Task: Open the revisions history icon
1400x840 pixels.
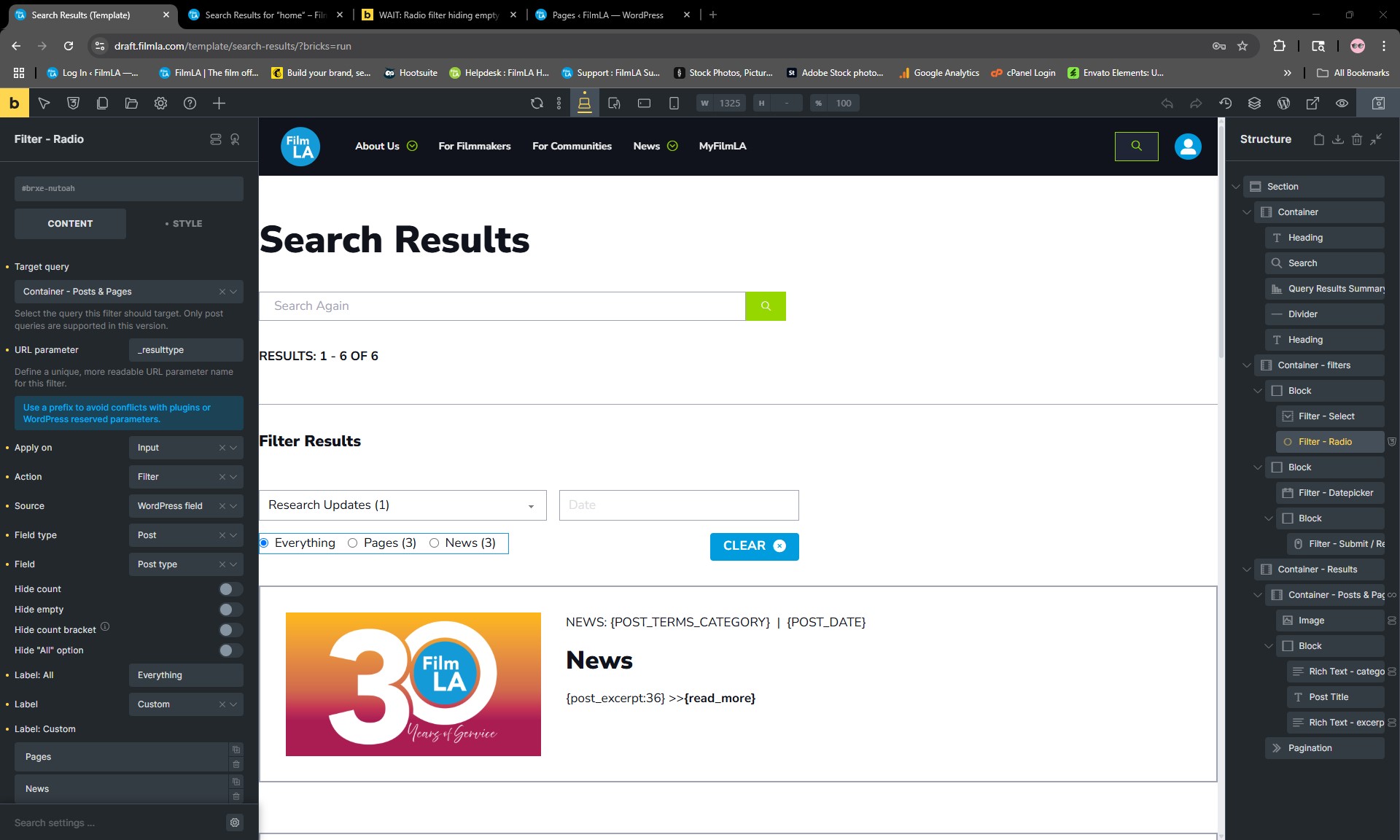Action: click(x=1225, y=104)
